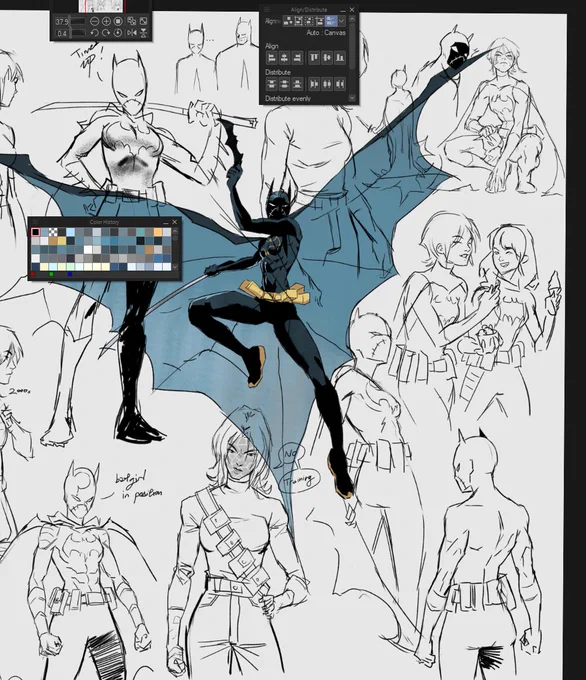Pick the black swatch in Color History
The height and width of the screenshot is (680, 586).
coord(36,232)
